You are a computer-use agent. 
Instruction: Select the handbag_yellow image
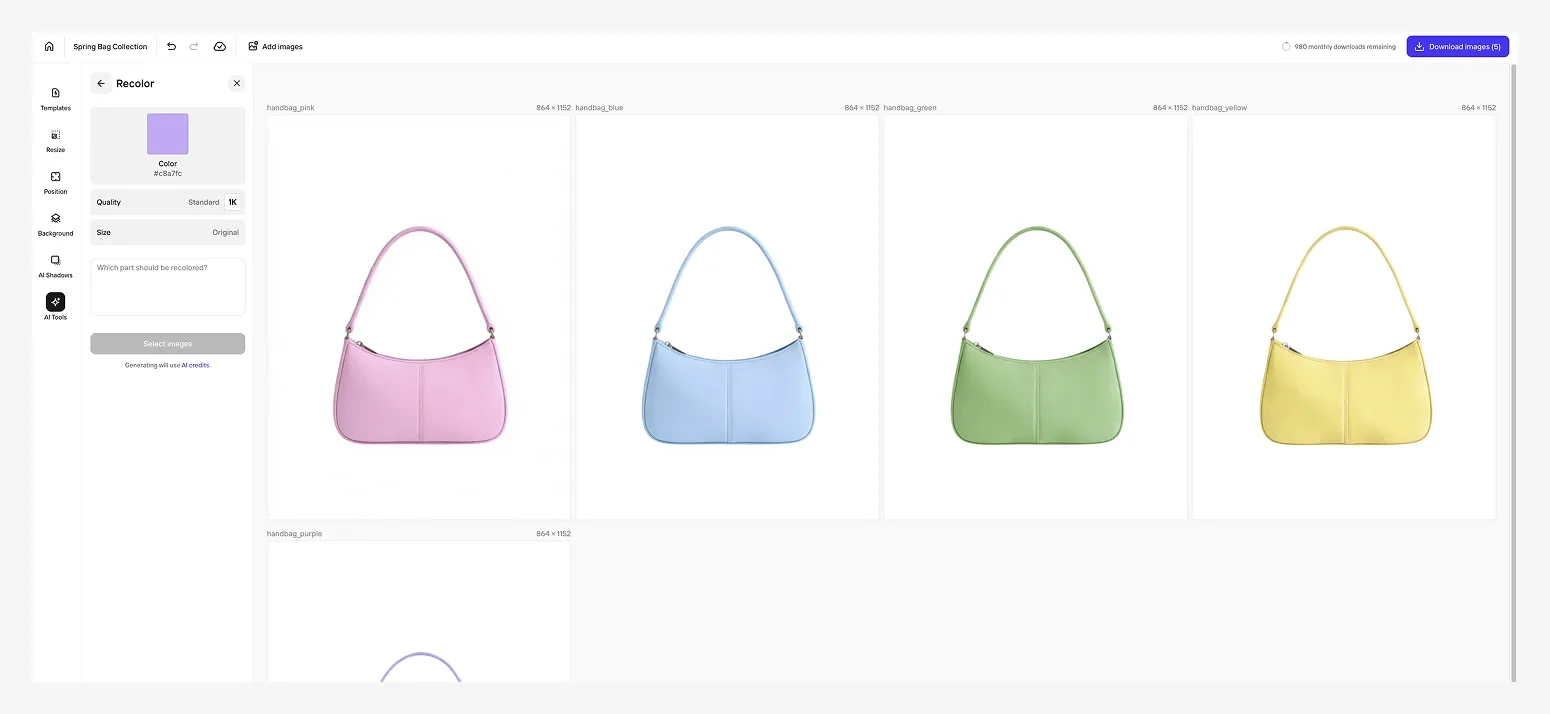1344,317
